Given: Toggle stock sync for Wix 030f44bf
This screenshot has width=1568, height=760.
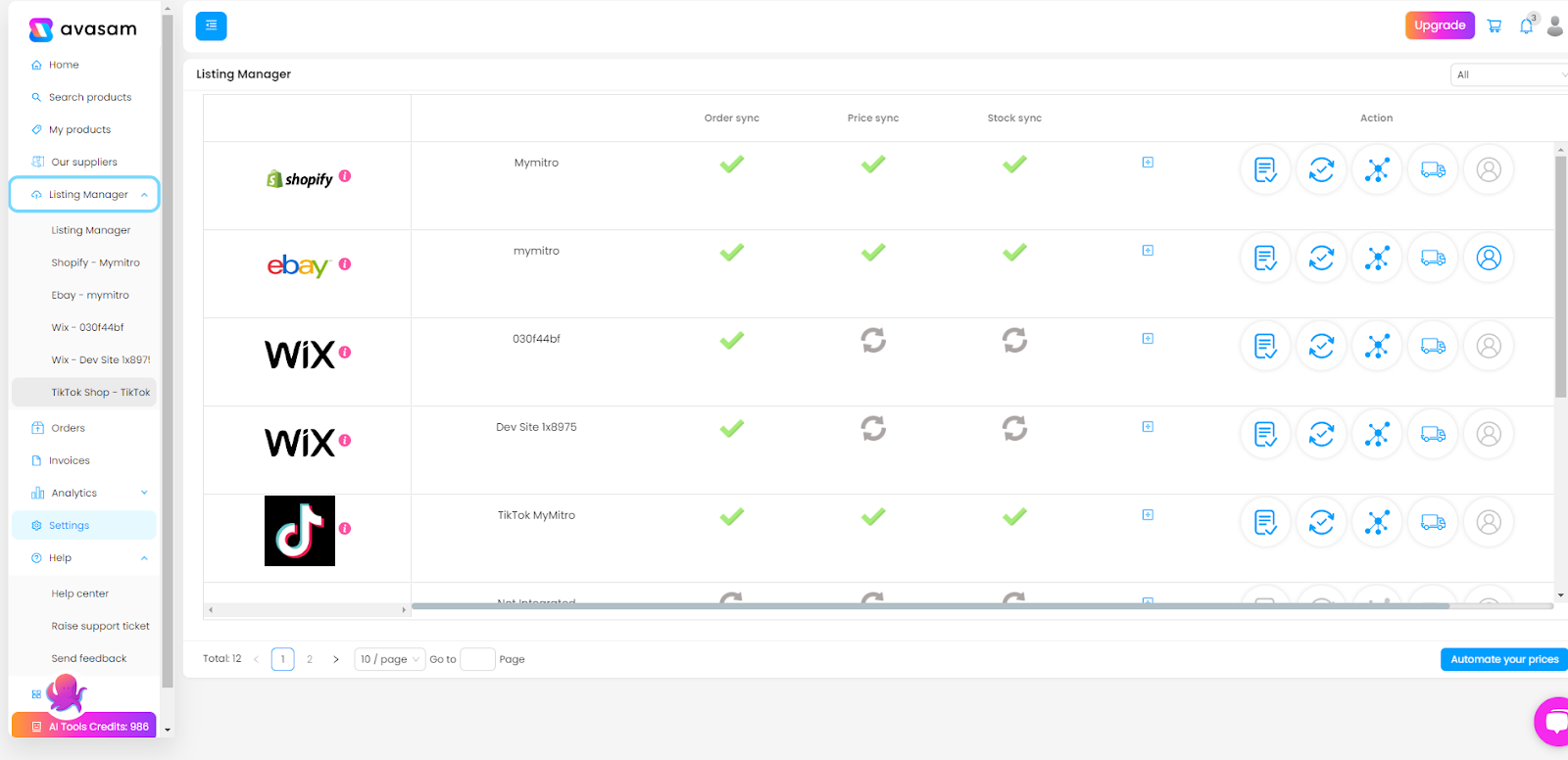Looking at the screenshot, I should coord(1014,340).
